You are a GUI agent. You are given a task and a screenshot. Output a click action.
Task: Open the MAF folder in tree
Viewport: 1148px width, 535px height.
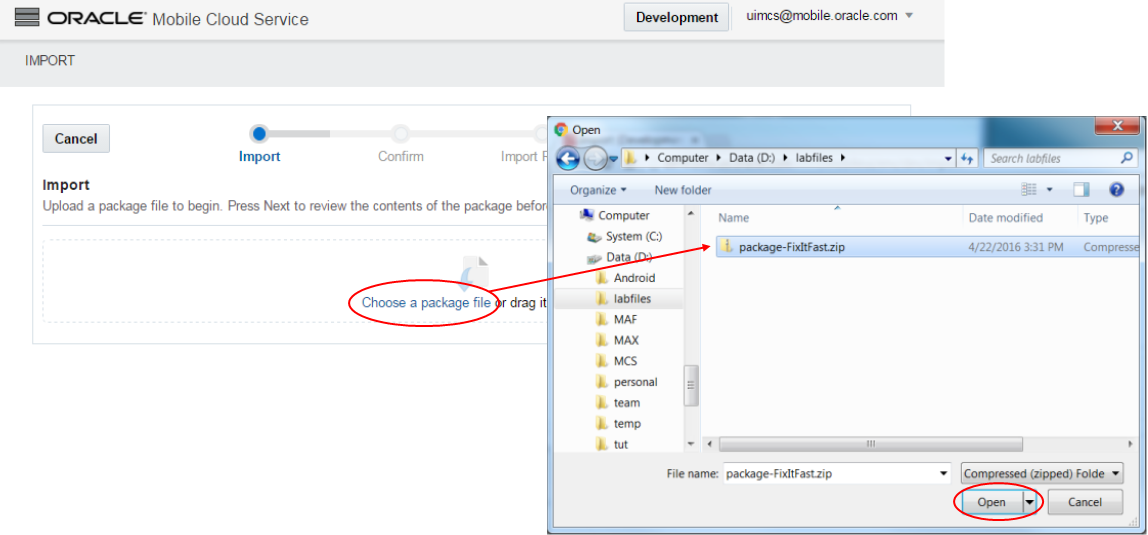click(x=616, y=319)
